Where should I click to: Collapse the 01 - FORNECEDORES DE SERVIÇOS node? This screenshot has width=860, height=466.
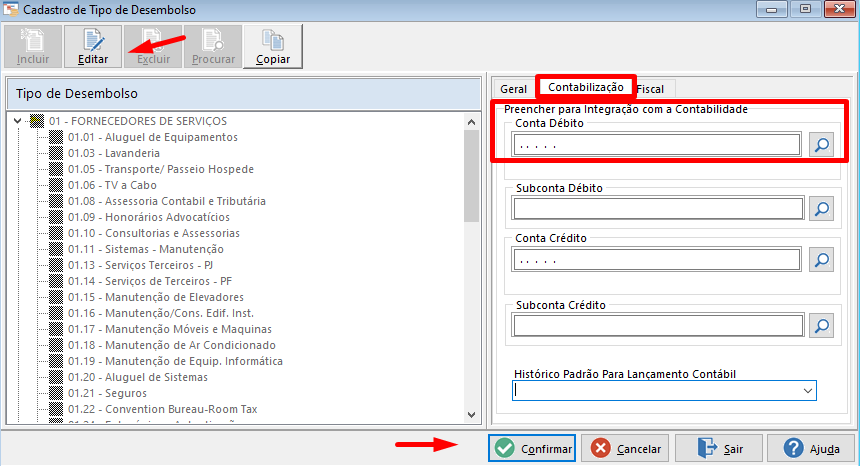(x=18, y=121)
